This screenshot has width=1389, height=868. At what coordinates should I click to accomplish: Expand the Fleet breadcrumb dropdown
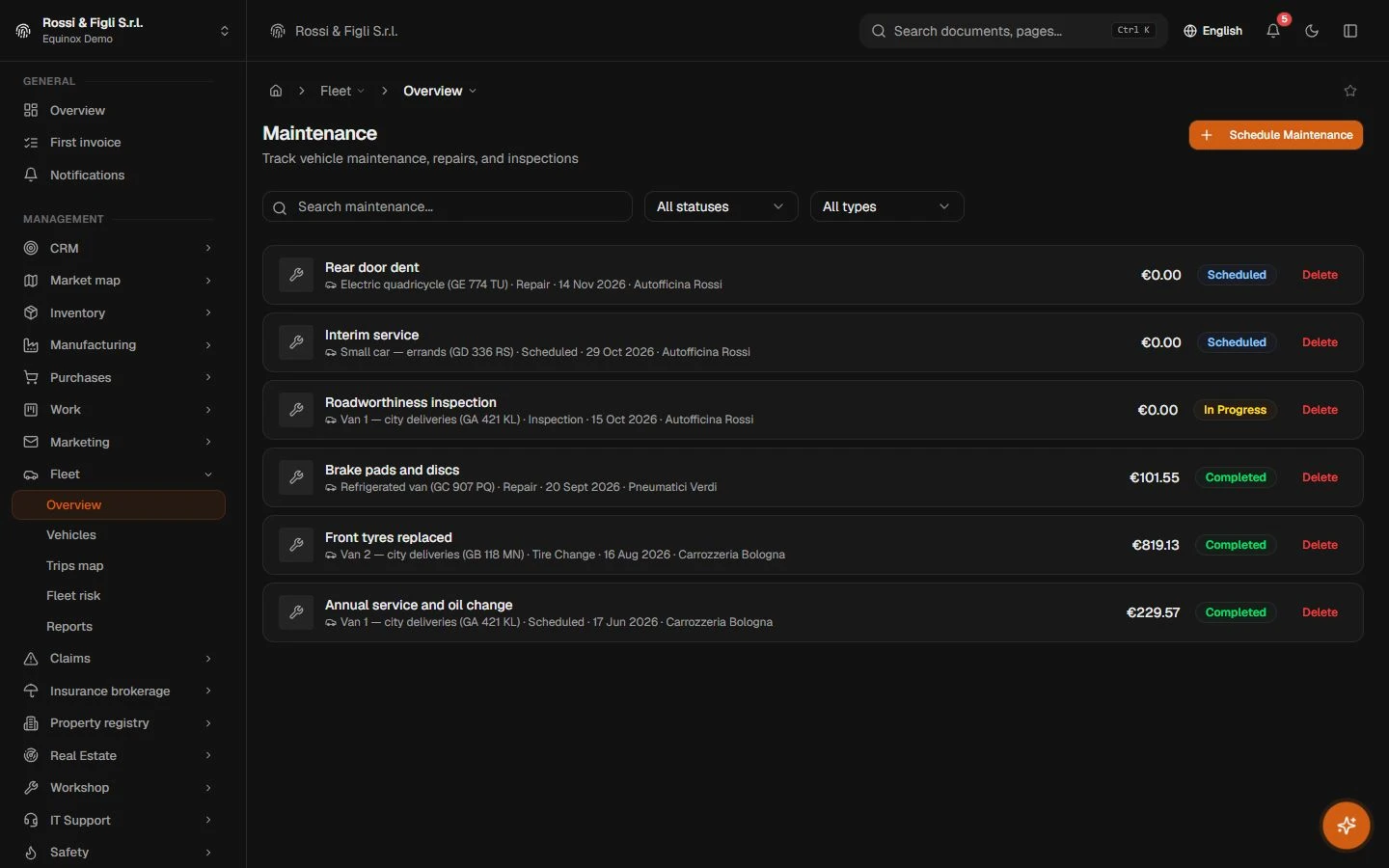pos(342,91)
